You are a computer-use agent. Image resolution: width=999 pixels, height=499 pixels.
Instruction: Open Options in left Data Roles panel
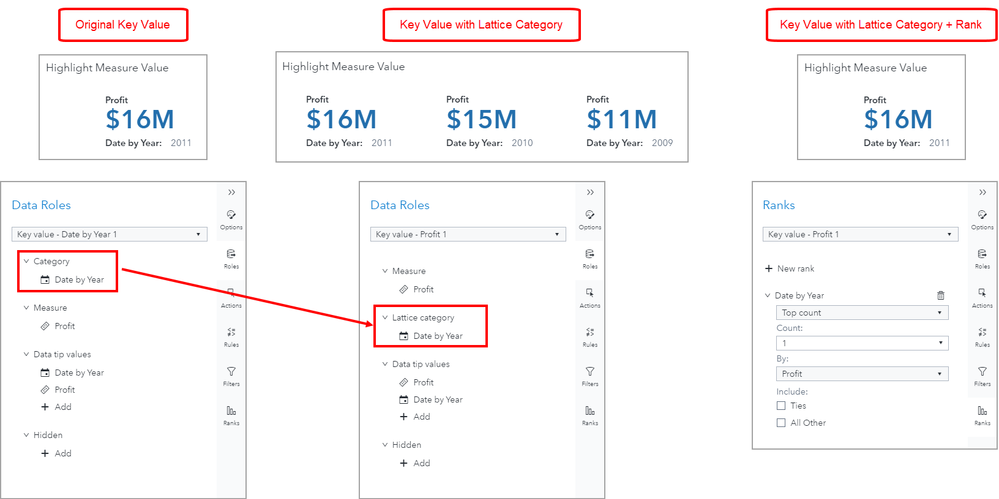pos(231,219)
